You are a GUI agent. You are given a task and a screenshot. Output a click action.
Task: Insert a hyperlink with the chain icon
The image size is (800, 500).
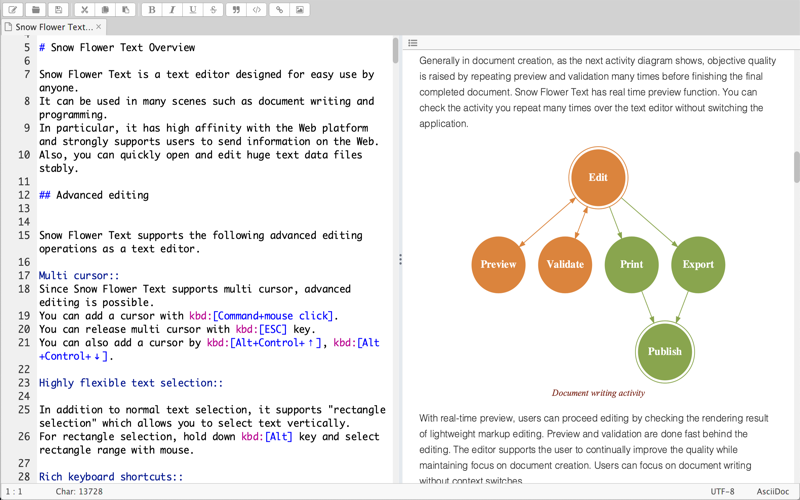click(279, 10)
